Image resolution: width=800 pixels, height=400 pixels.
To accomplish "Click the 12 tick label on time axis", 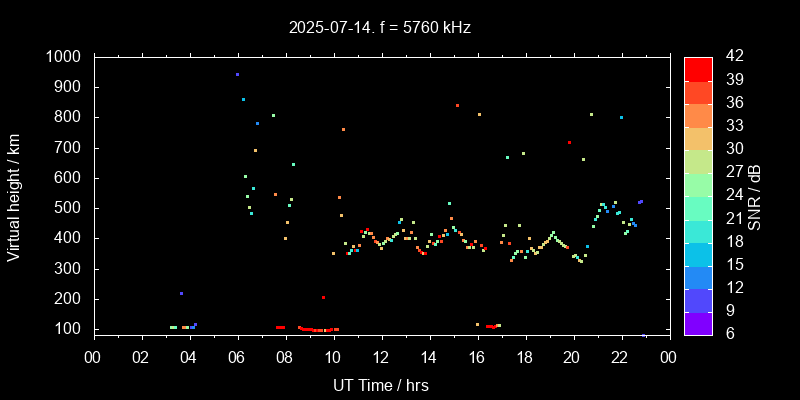I will tap(381, 357).
